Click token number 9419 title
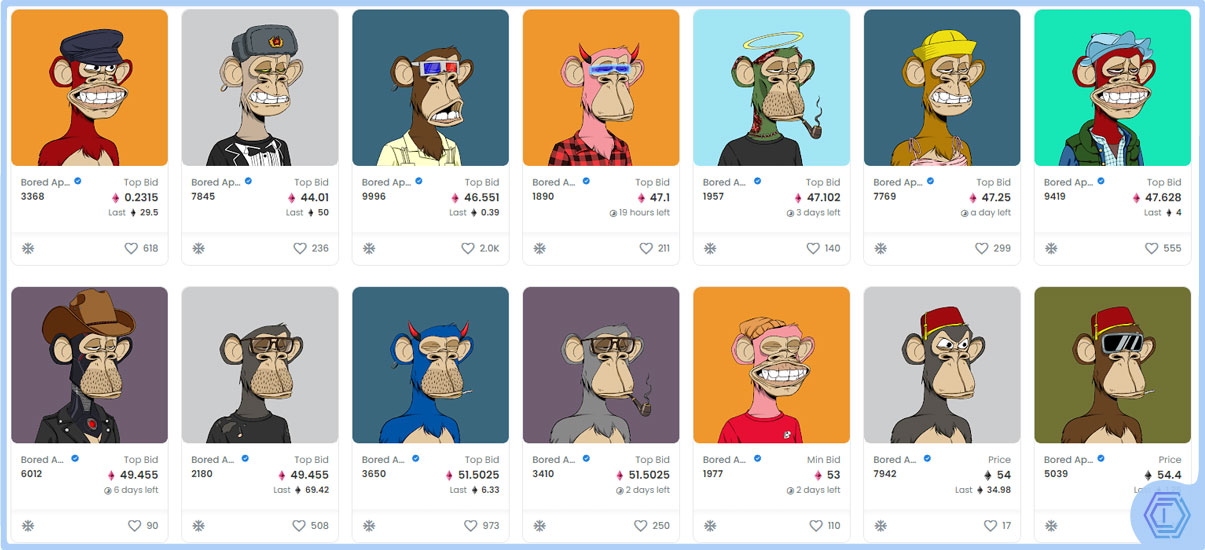This screenshot has width=1205, height=550. tap(1054, 197)
